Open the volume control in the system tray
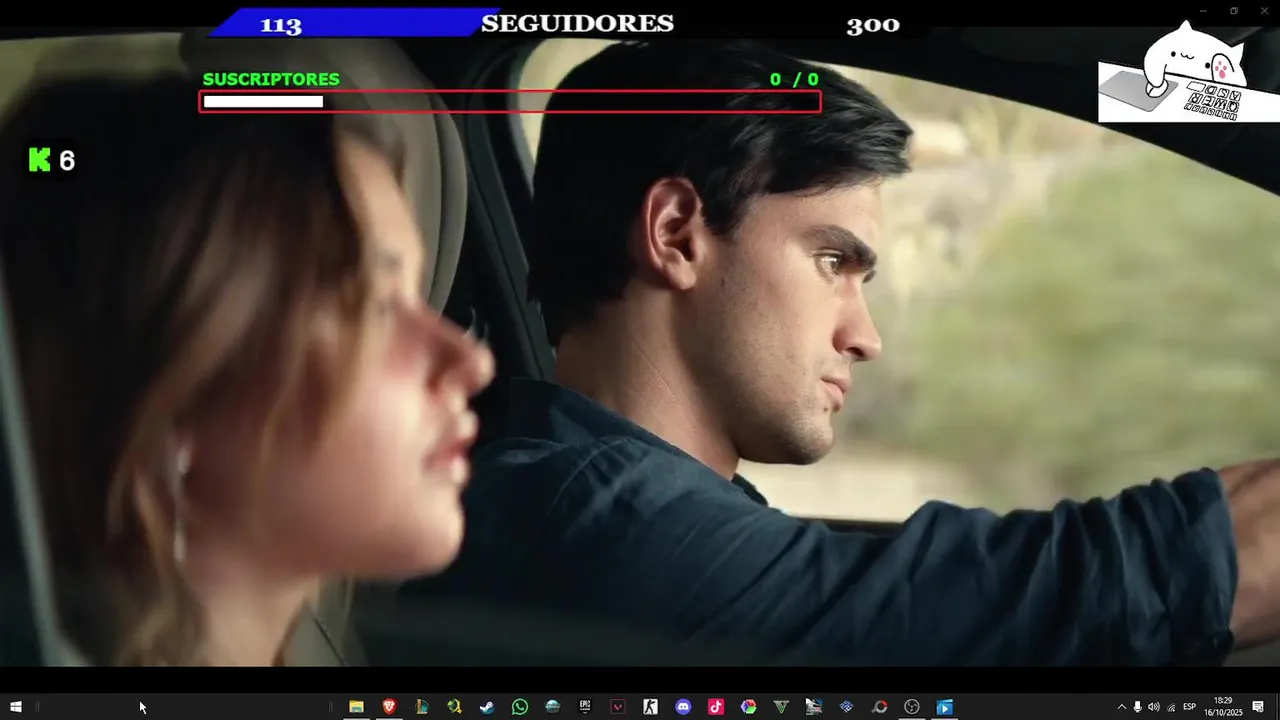 [x=1153, y=707]
